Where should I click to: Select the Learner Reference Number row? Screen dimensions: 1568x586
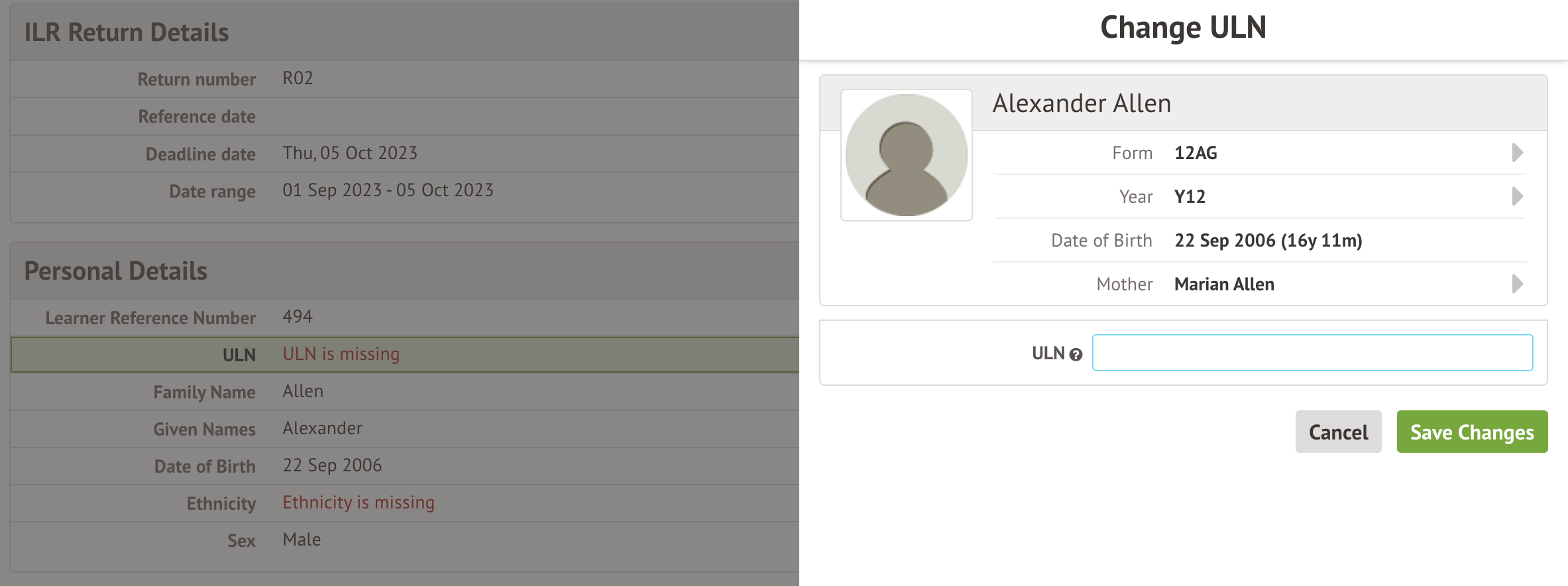(x=404, y=318)
